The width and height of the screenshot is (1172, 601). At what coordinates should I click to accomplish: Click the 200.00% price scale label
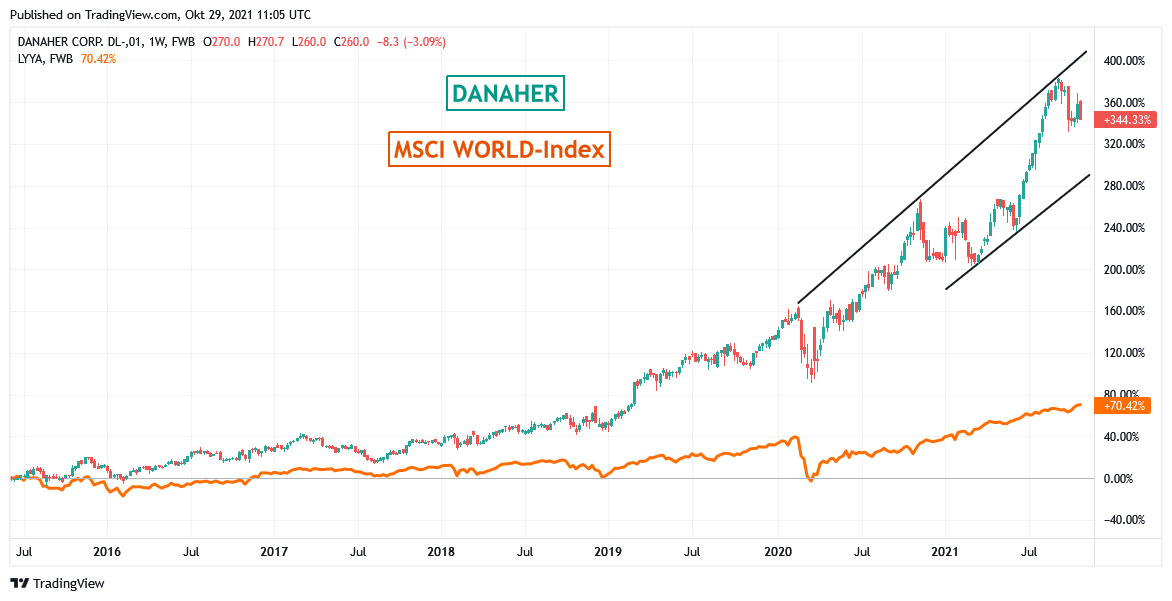pyautogui.click(x=1122, y=270)
